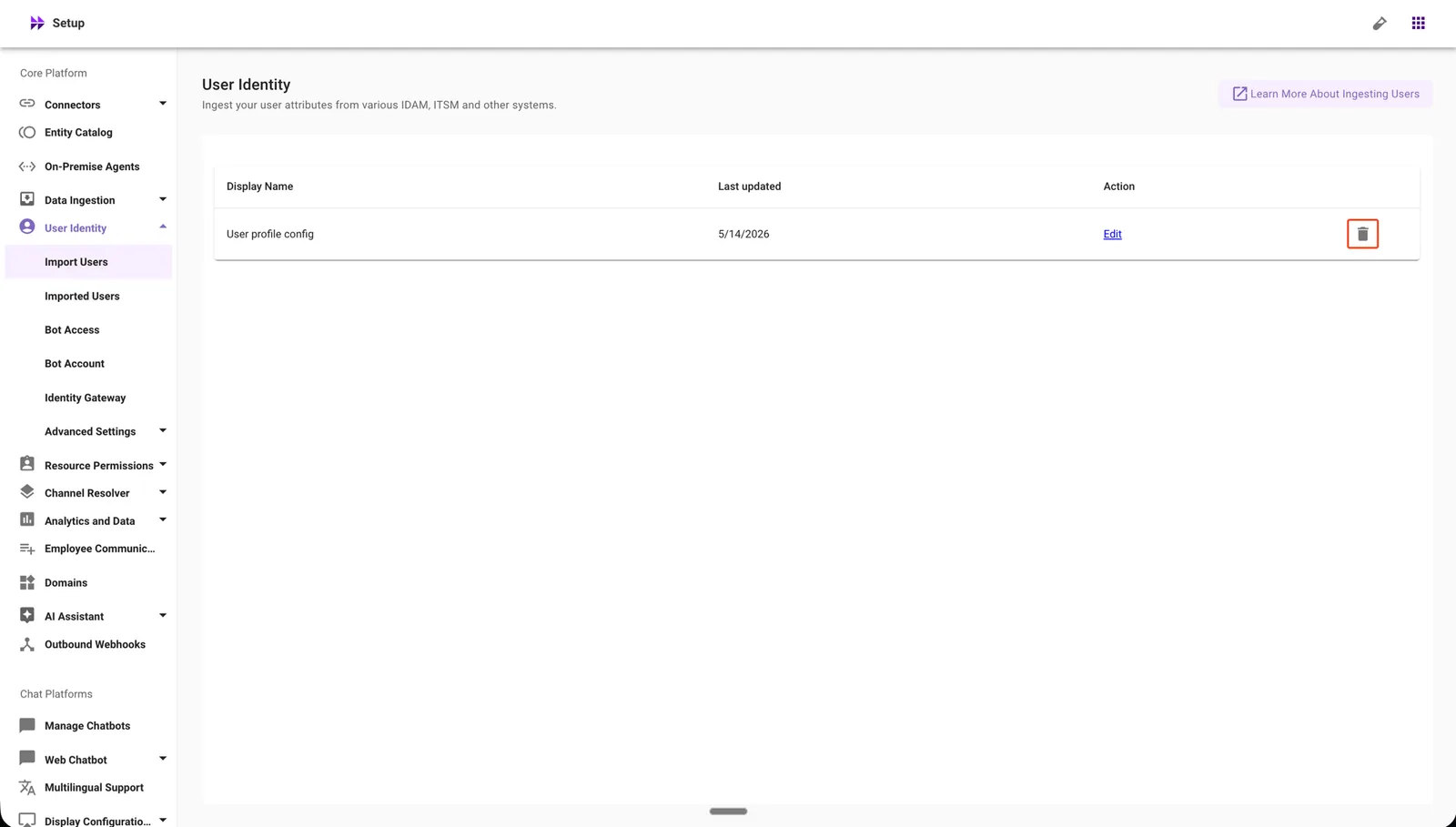1456x827 pixels.
Task: Click the Action column header
Action: click(x=1118, y=187)
